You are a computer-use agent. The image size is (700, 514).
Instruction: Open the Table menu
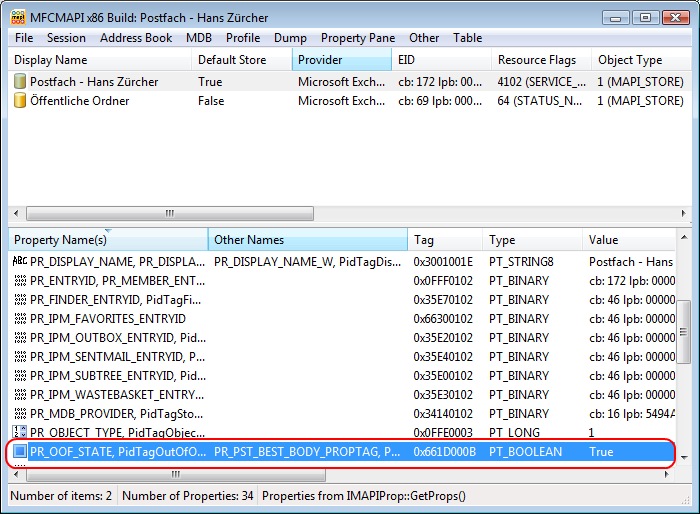coord(467,38)
